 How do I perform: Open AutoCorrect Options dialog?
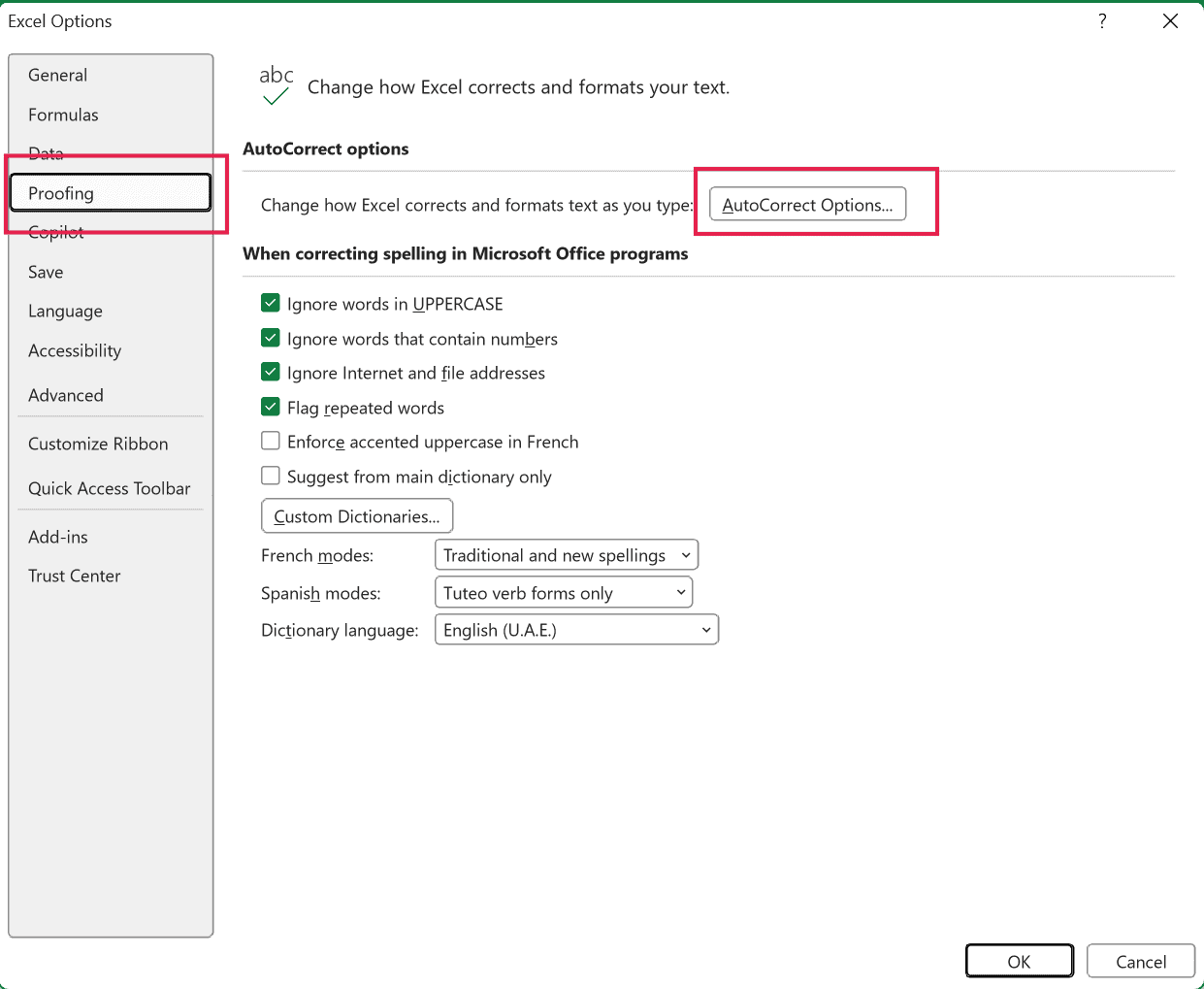808,204
